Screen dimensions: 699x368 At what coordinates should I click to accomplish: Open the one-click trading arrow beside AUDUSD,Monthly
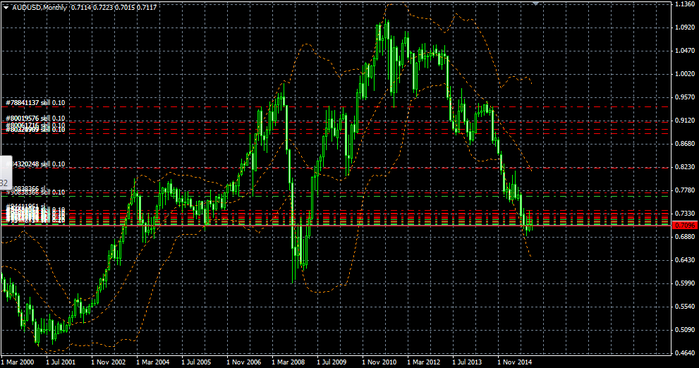(x=6, y=8)
